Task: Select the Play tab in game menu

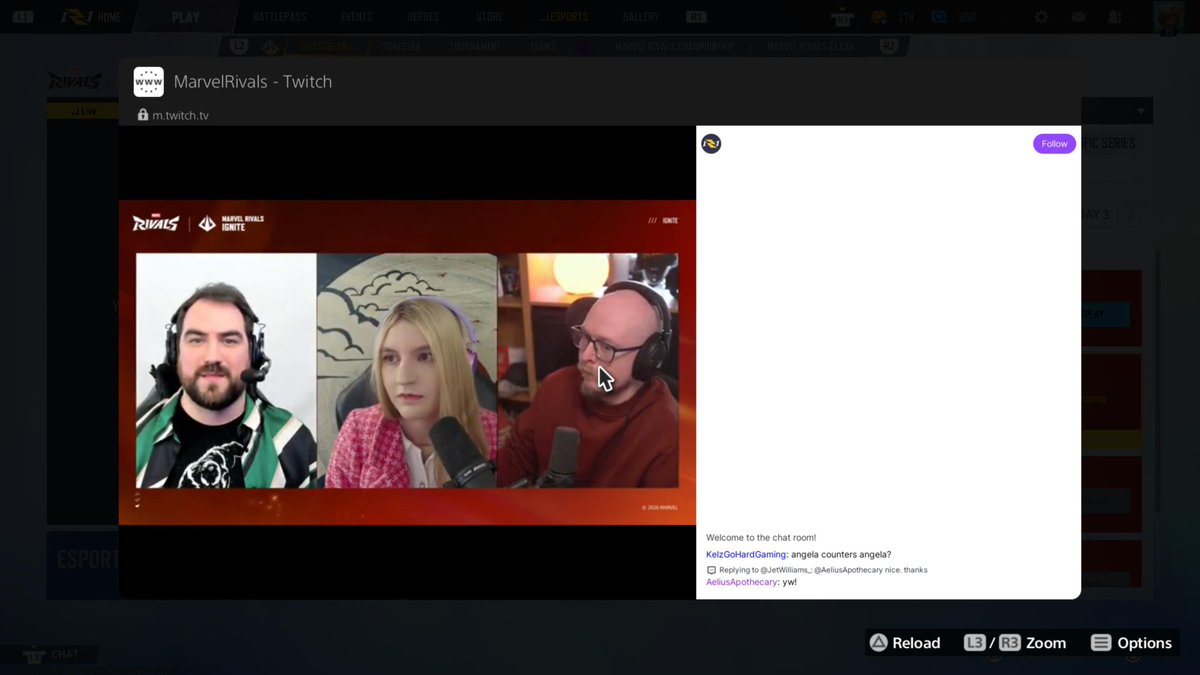Action: click(186, 17)
